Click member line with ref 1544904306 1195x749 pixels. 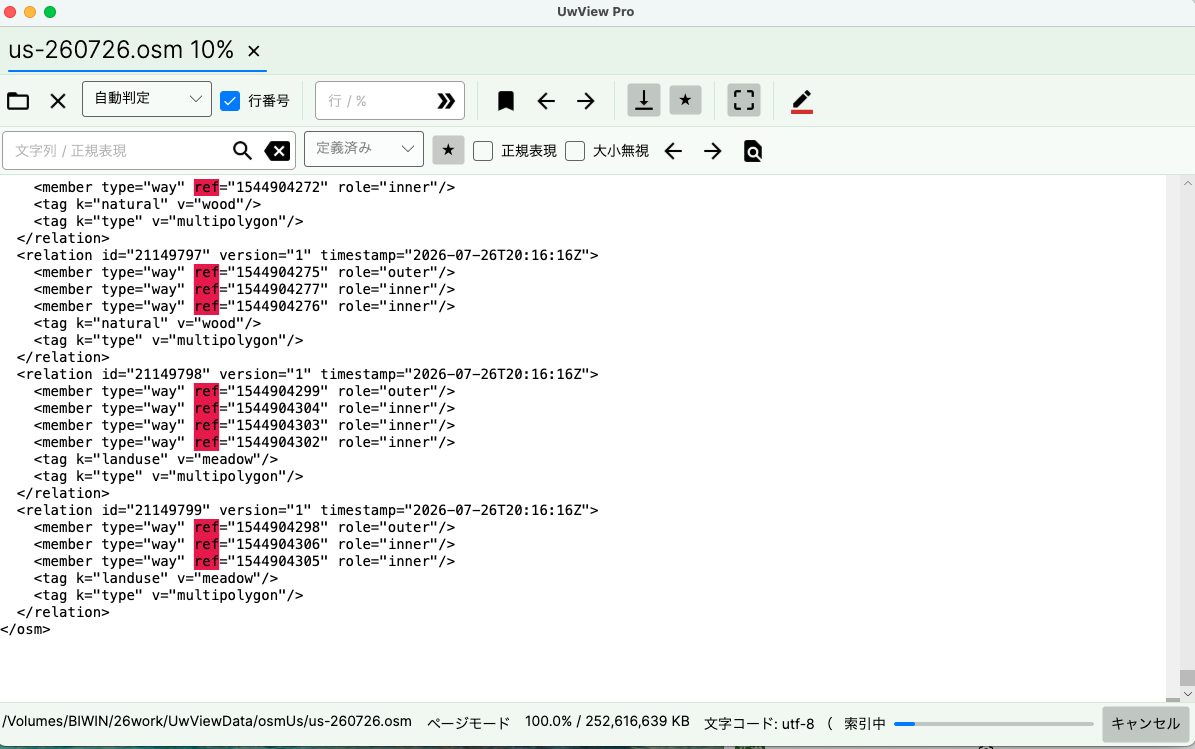click(245, 544)
